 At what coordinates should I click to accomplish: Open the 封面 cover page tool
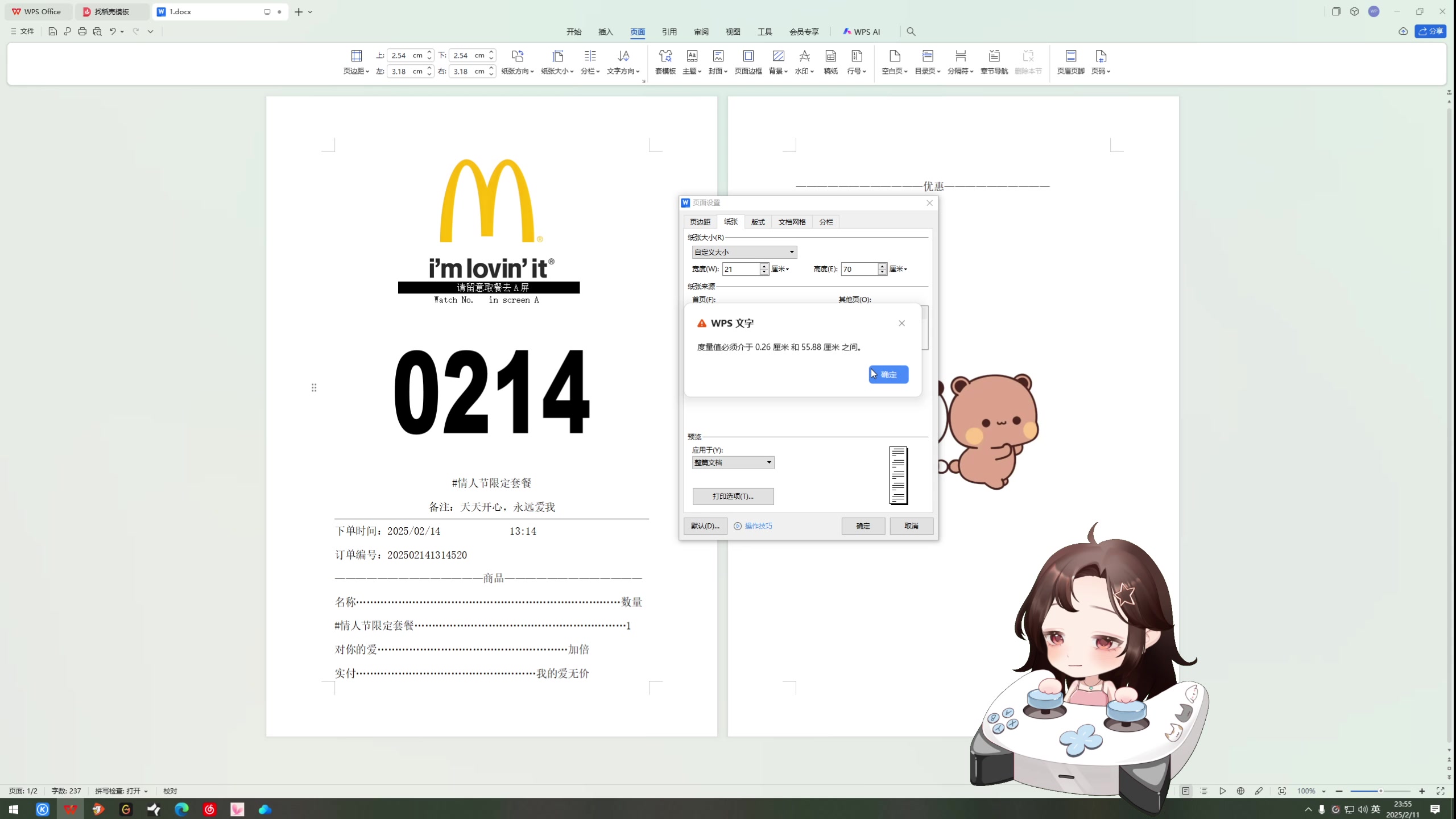718,62
